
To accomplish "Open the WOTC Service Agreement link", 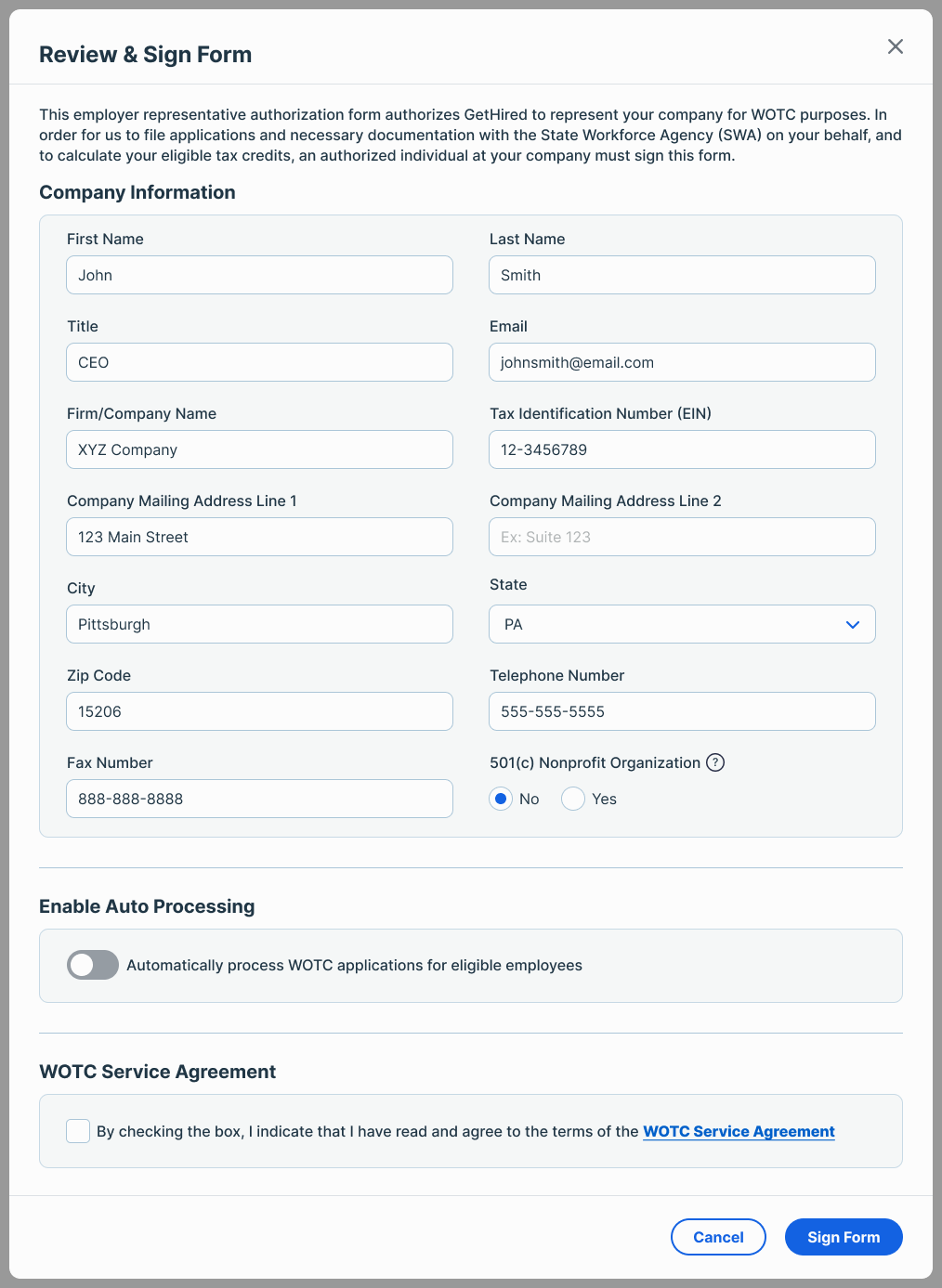I will click(739, 1131).
